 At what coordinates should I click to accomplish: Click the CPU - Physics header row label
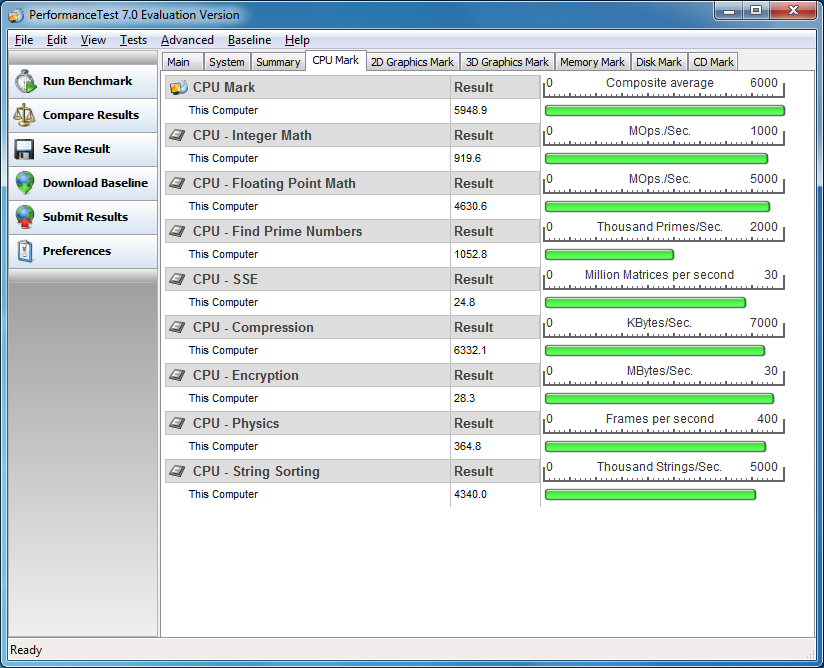pos(235,423)
